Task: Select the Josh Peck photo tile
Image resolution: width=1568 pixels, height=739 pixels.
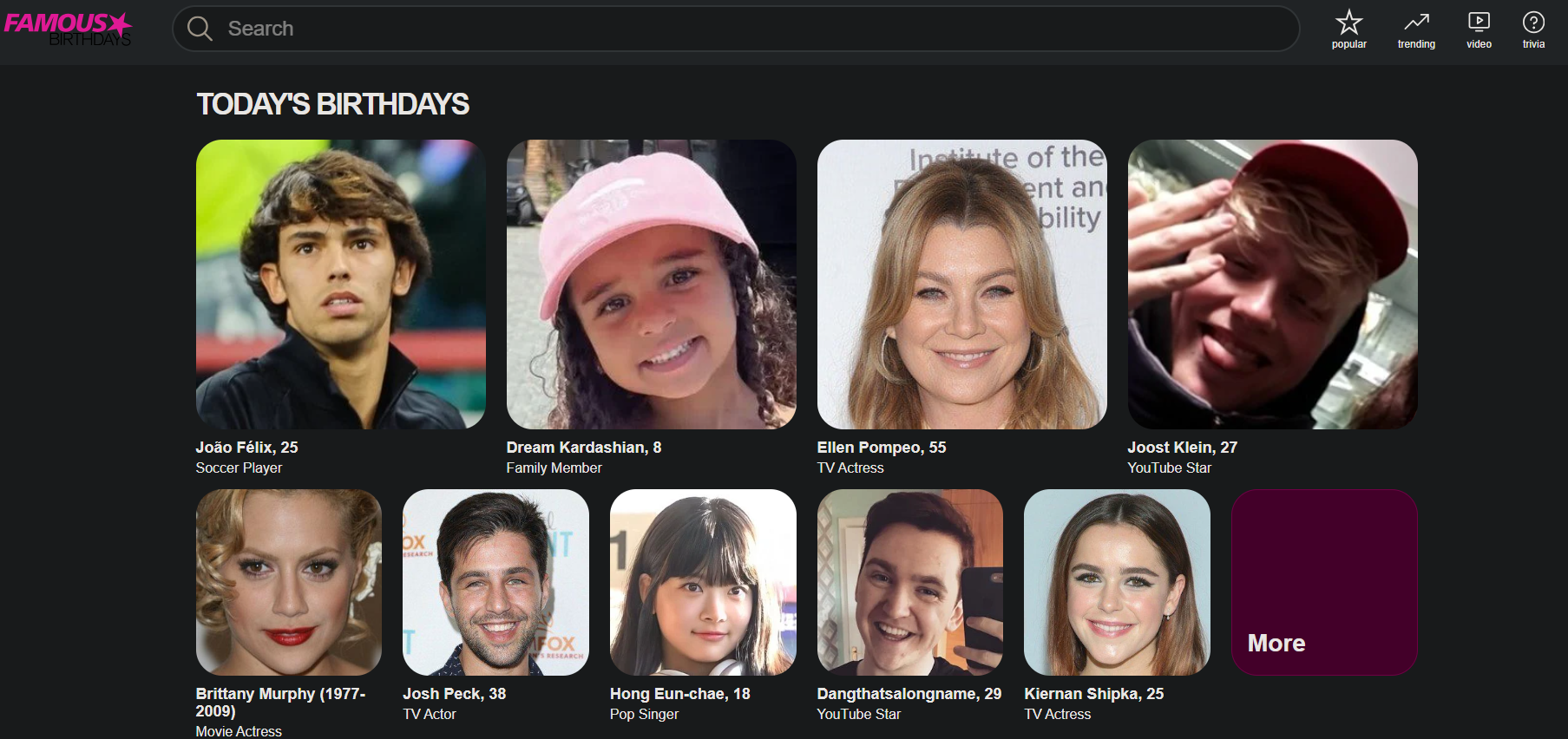Action: coord(495,582)
